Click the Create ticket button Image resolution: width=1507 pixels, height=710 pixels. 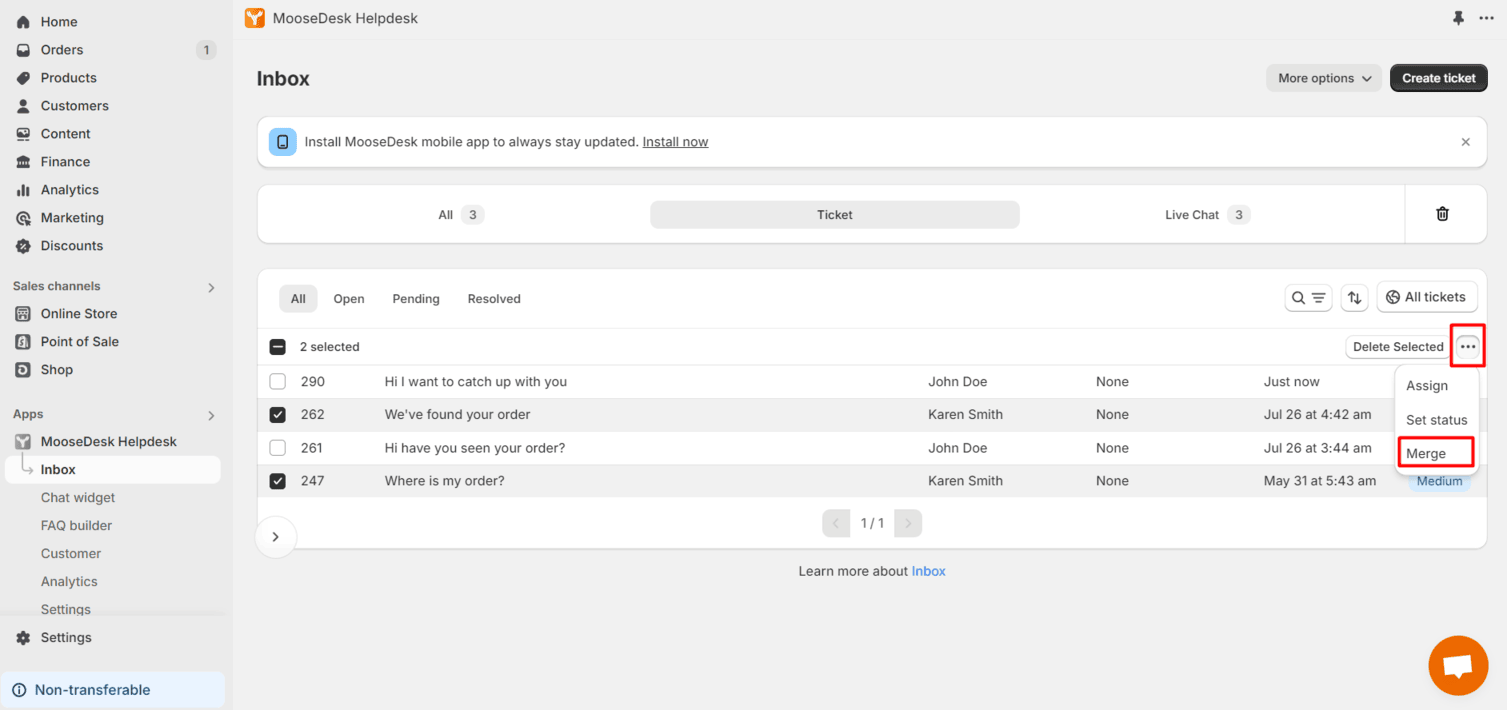1439,78
